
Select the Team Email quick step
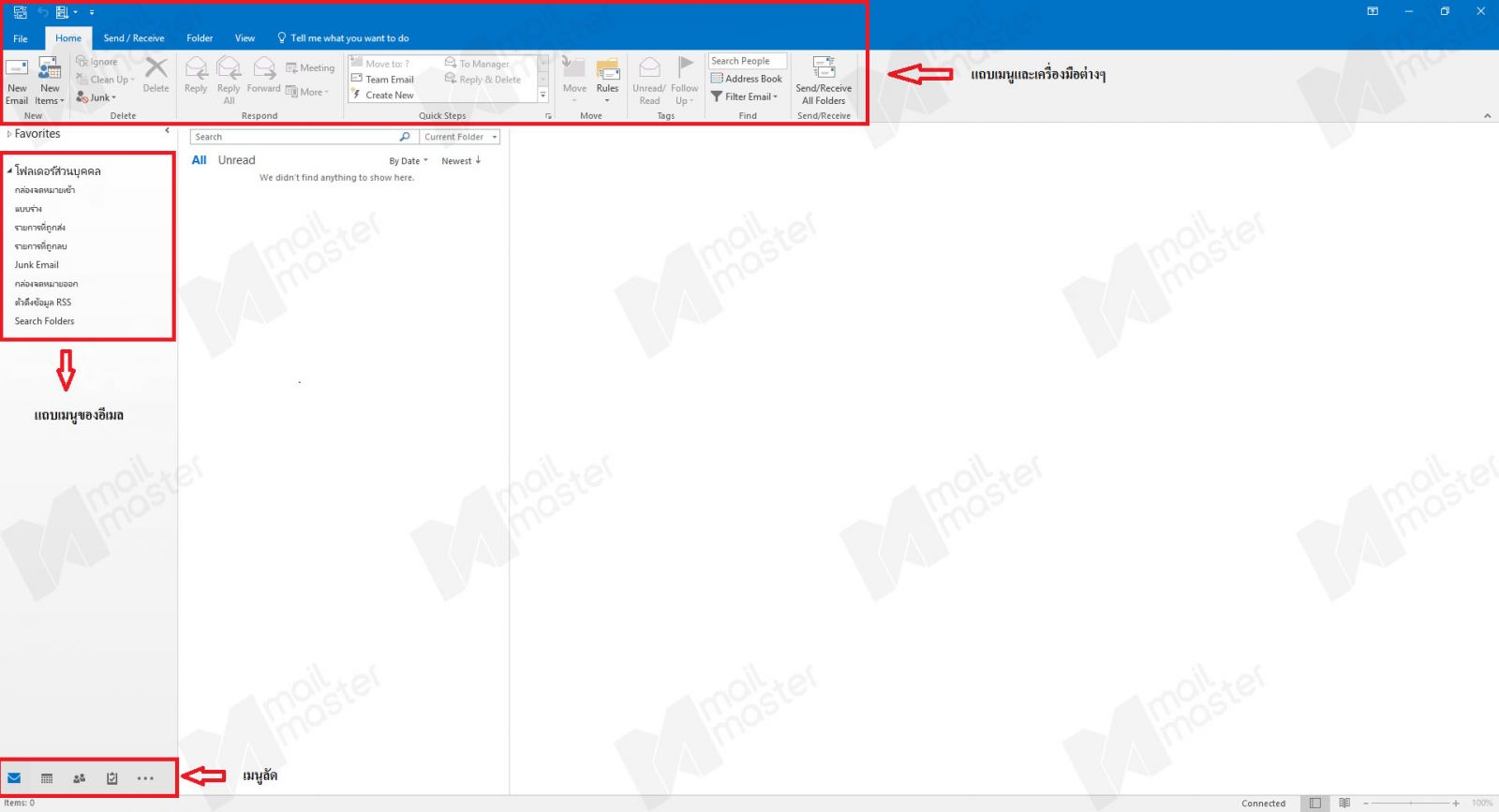point(382,80)
